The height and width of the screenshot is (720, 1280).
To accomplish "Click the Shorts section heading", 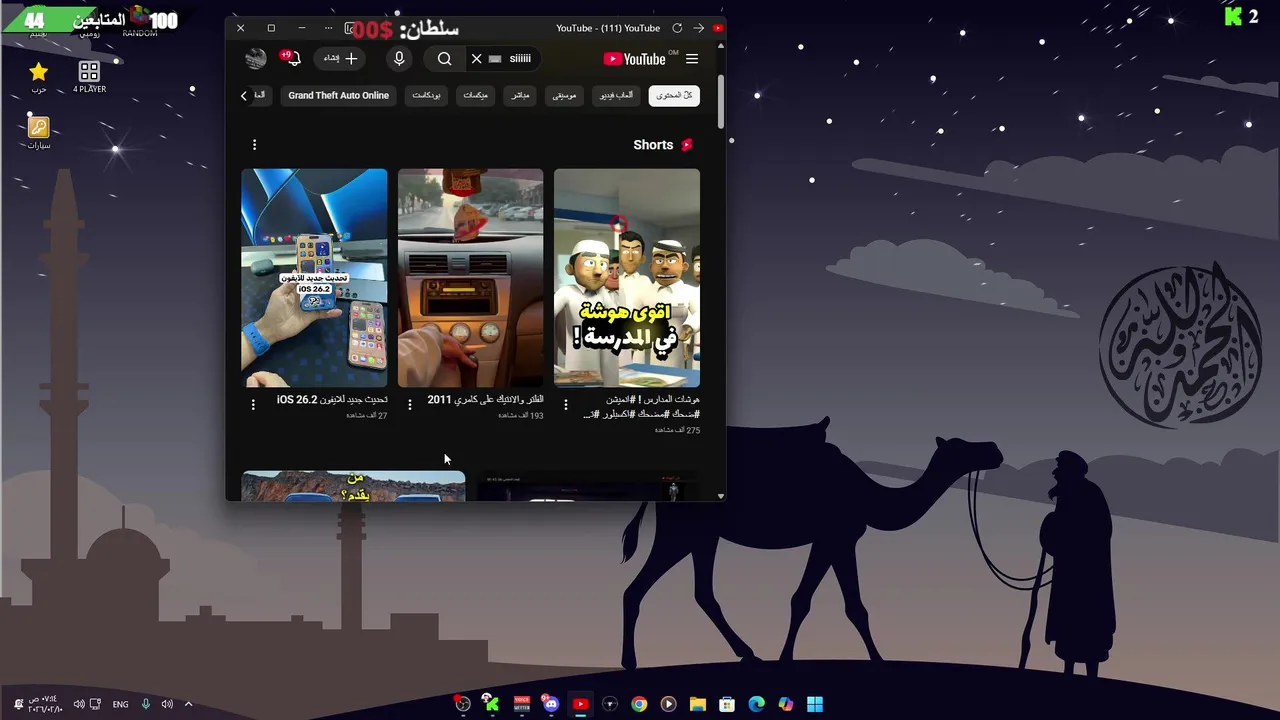I will [653, 145].
